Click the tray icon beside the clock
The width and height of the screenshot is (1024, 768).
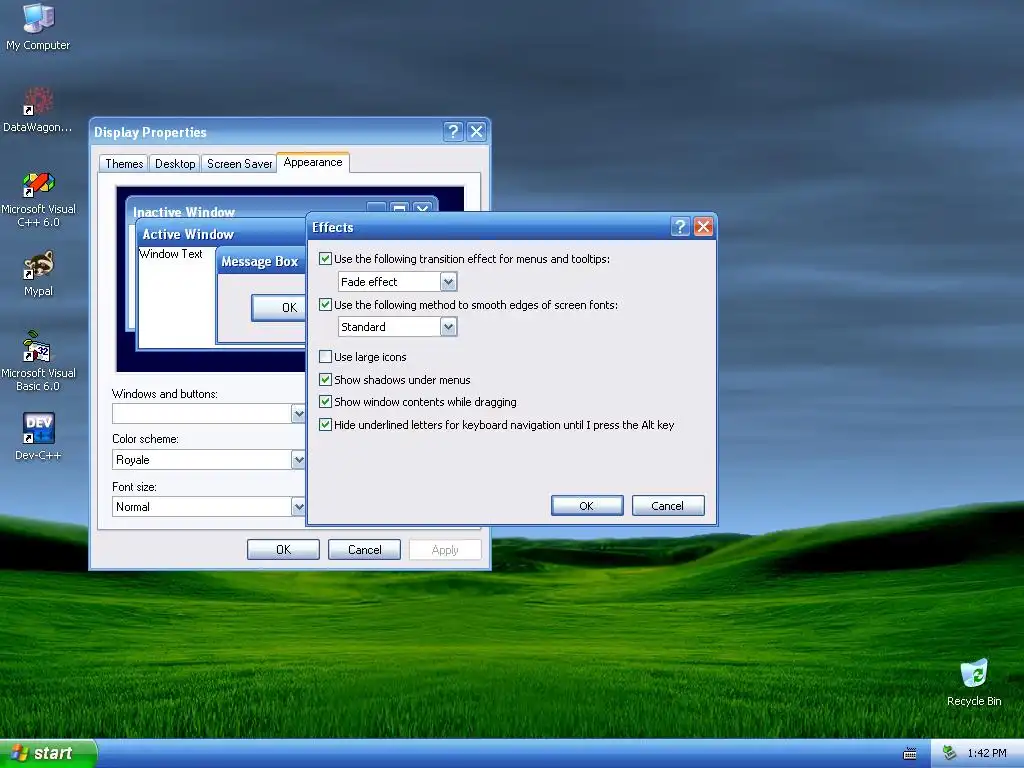pos(950,753)
